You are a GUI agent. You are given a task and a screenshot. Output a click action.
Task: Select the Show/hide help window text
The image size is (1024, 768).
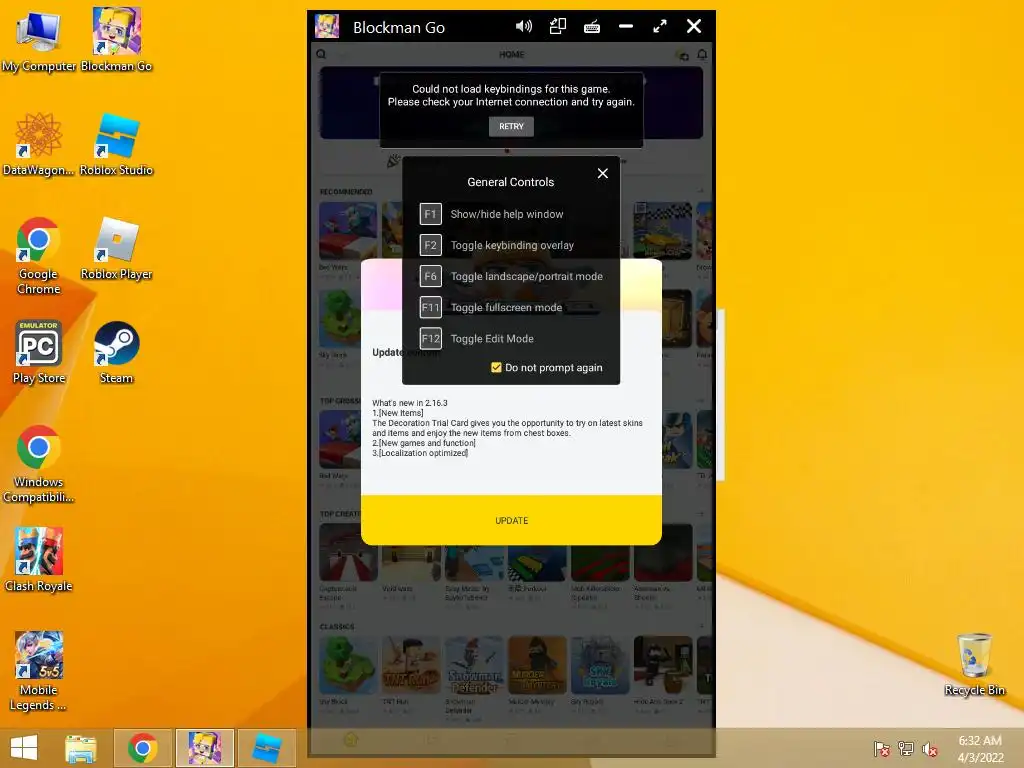[x=507, y=214]
